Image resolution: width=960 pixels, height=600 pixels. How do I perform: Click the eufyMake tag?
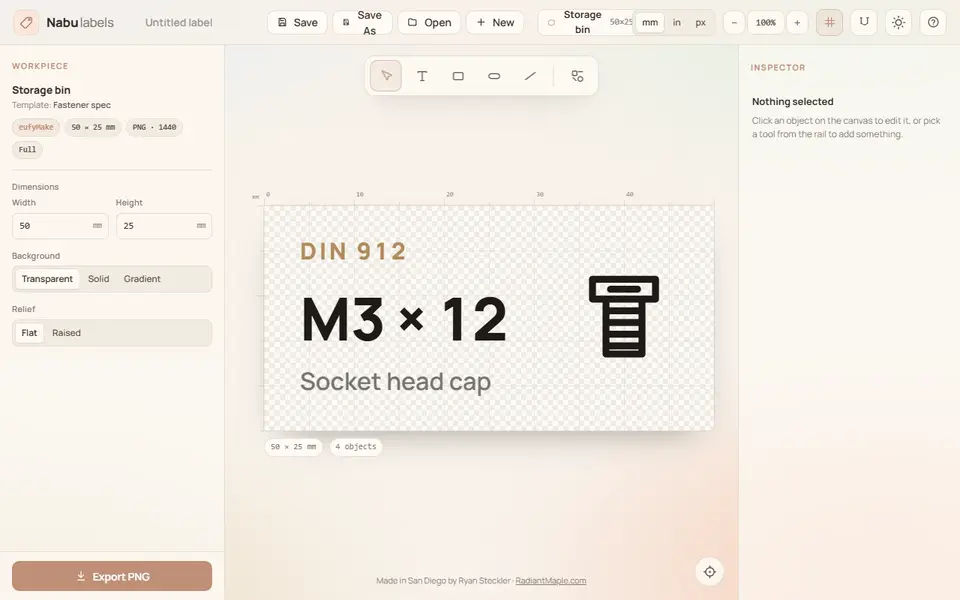pos(36,127)
